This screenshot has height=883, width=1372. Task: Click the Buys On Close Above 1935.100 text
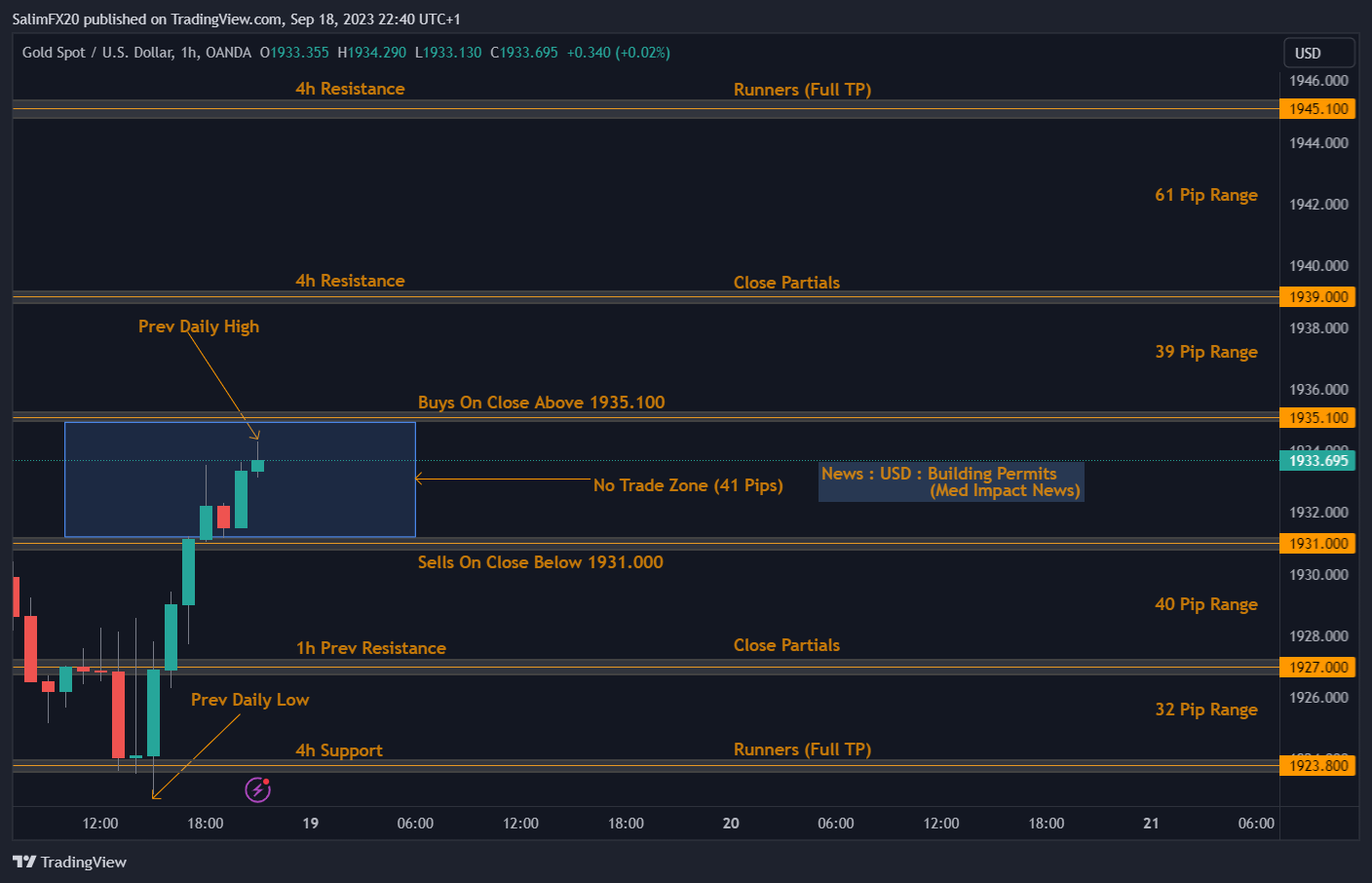(x=541, y=402)
